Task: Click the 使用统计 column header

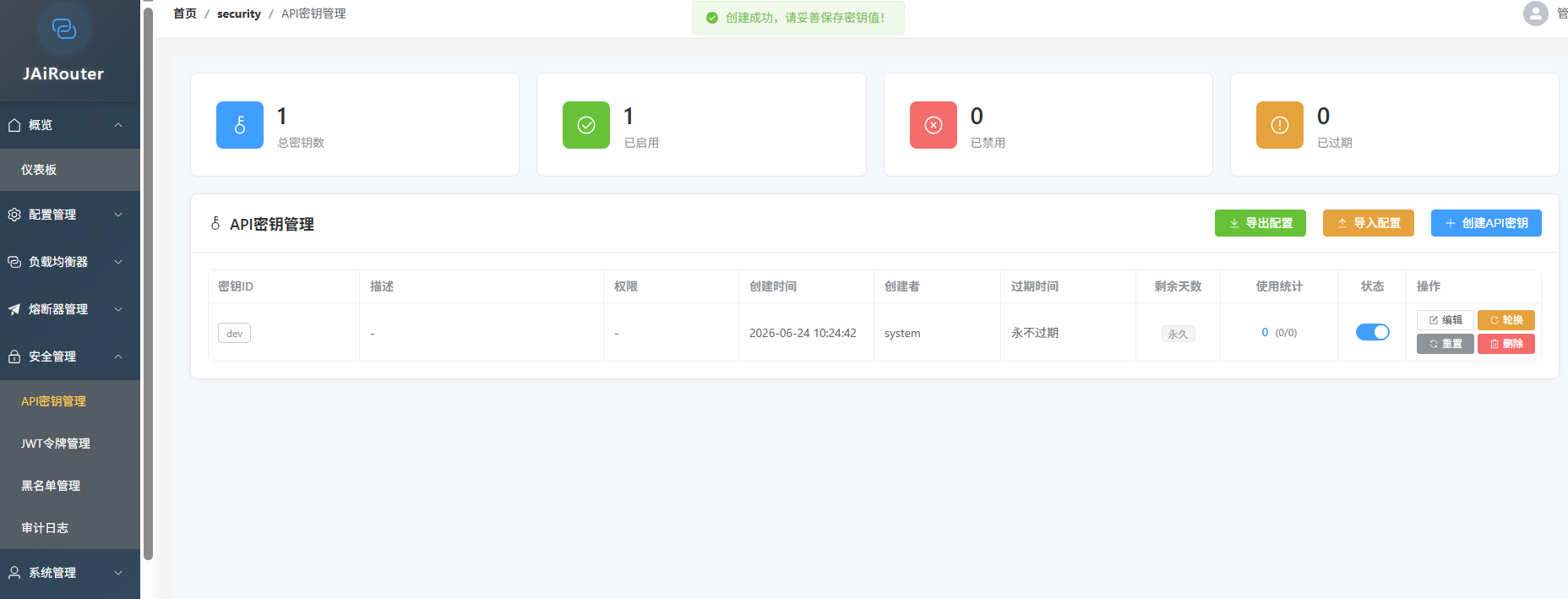Action: 1279,286
